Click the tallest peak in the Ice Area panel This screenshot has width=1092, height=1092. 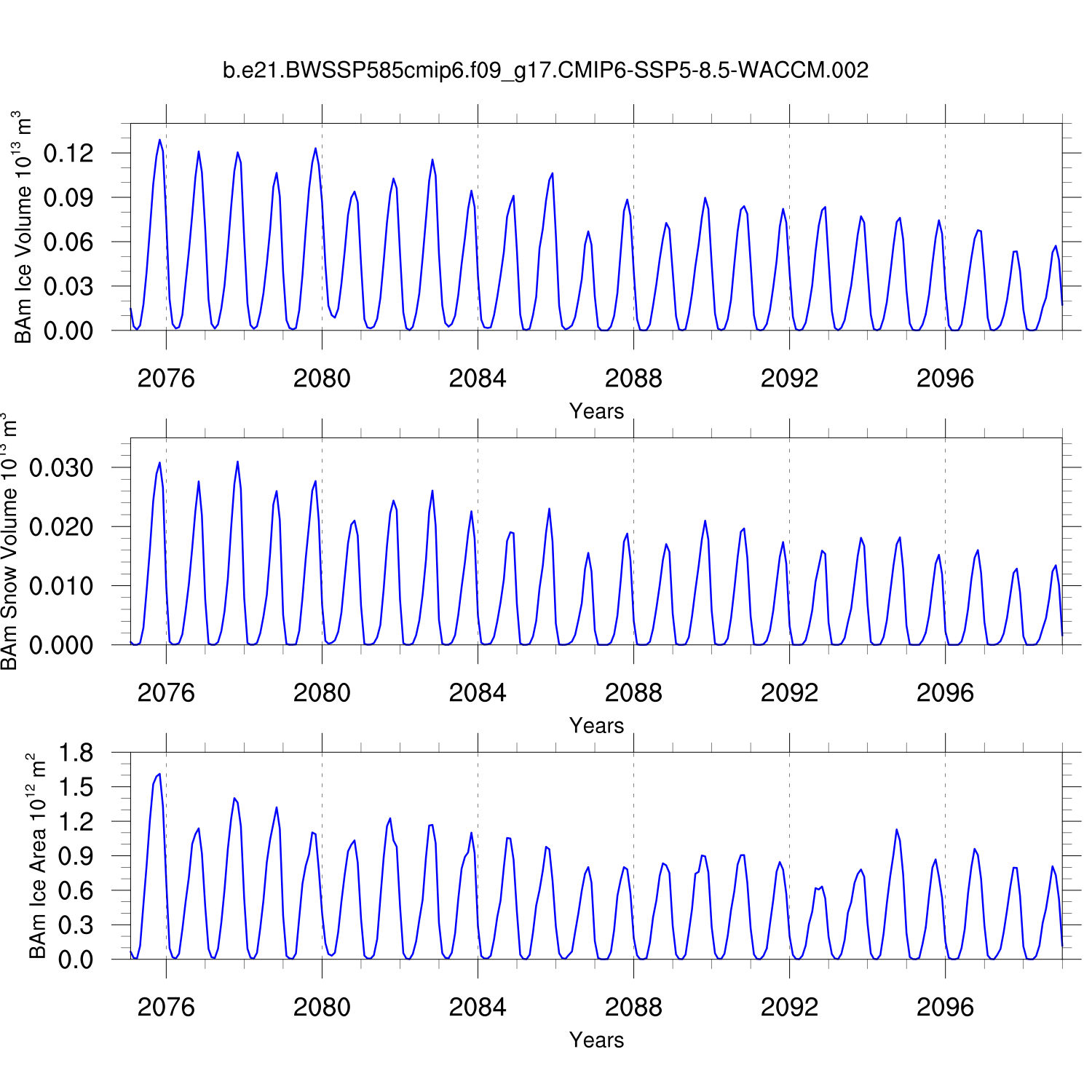(x=159, y=775)
